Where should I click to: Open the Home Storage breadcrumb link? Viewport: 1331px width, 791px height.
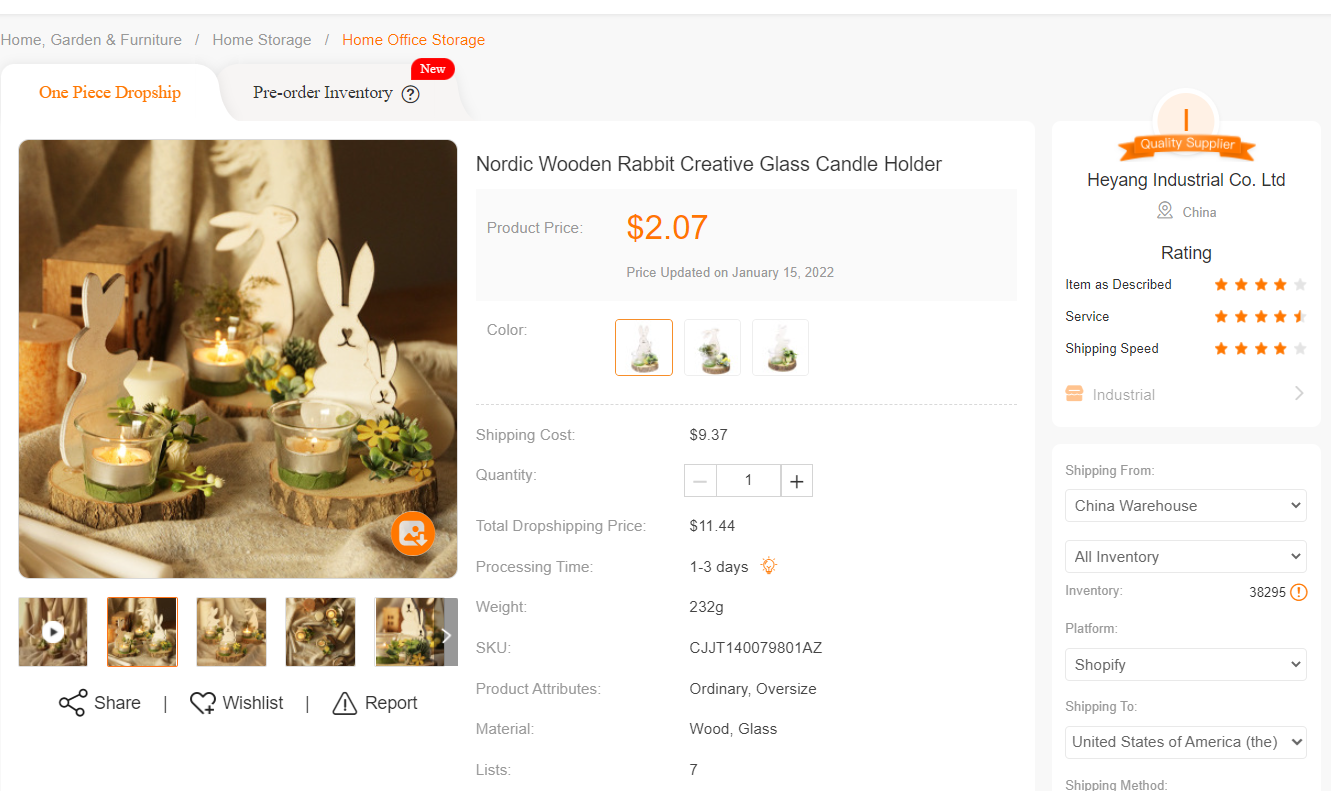pyautogui.click(x=262, y=40)
